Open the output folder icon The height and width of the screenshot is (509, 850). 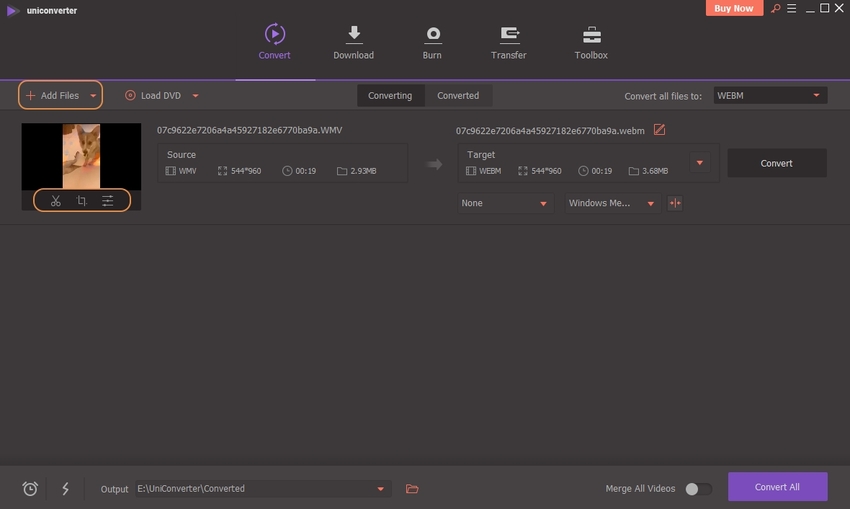click(x=412, y=489)
